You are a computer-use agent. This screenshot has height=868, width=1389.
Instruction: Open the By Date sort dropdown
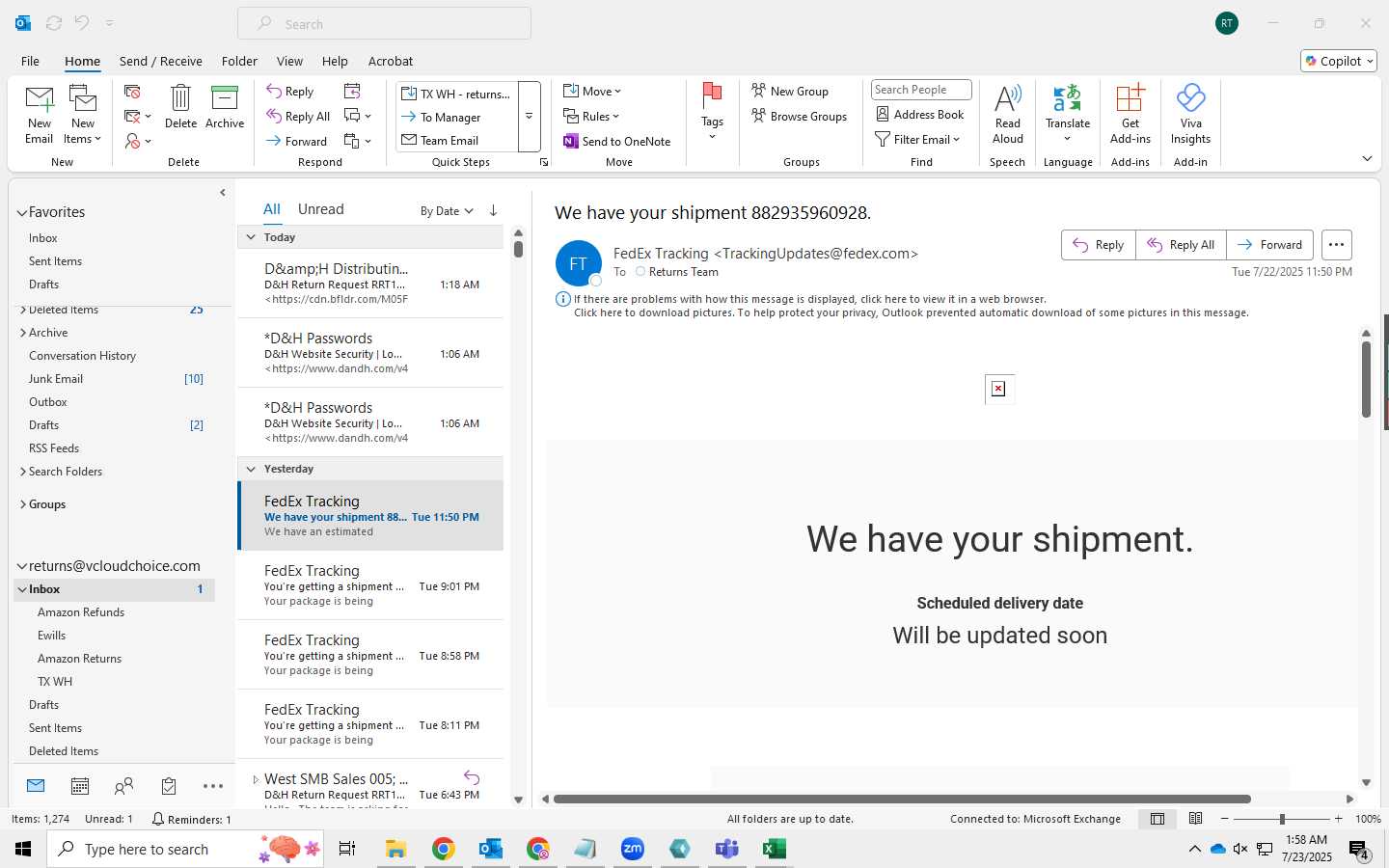pyautogui.click(x=447, y=211)
